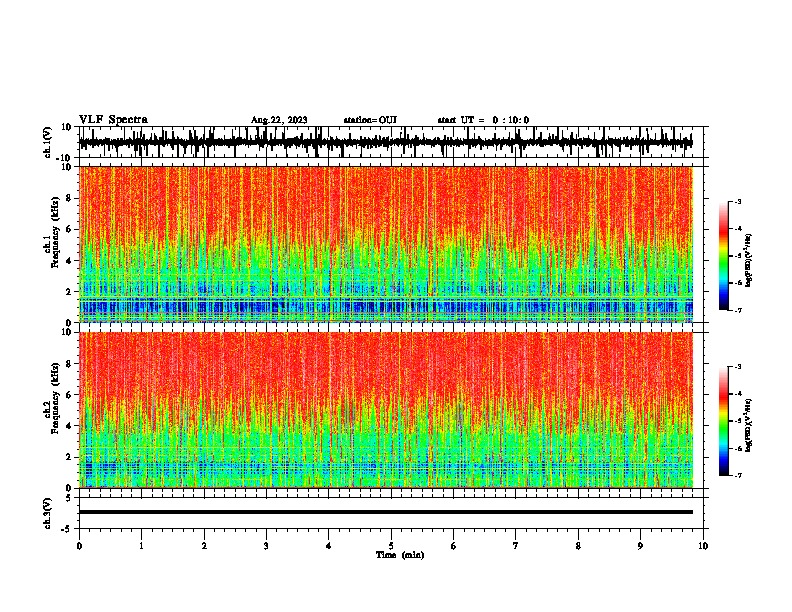The height and width of the screenshot is (612, 792).
Task: Click the '6' tick on ch.1 frequency axis
Action: coord(71,229)
